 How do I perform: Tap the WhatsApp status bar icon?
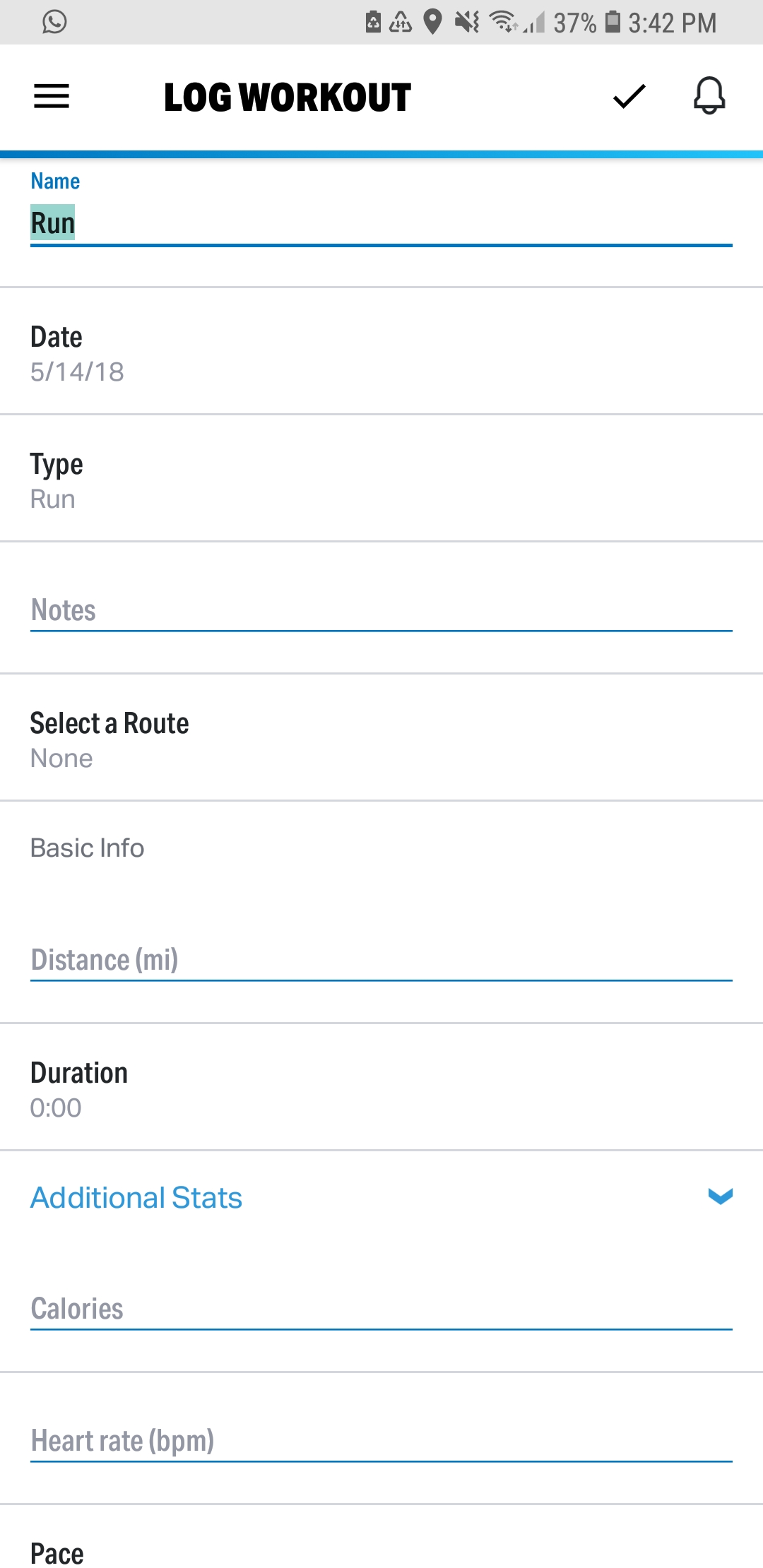[x=54, y=22]
